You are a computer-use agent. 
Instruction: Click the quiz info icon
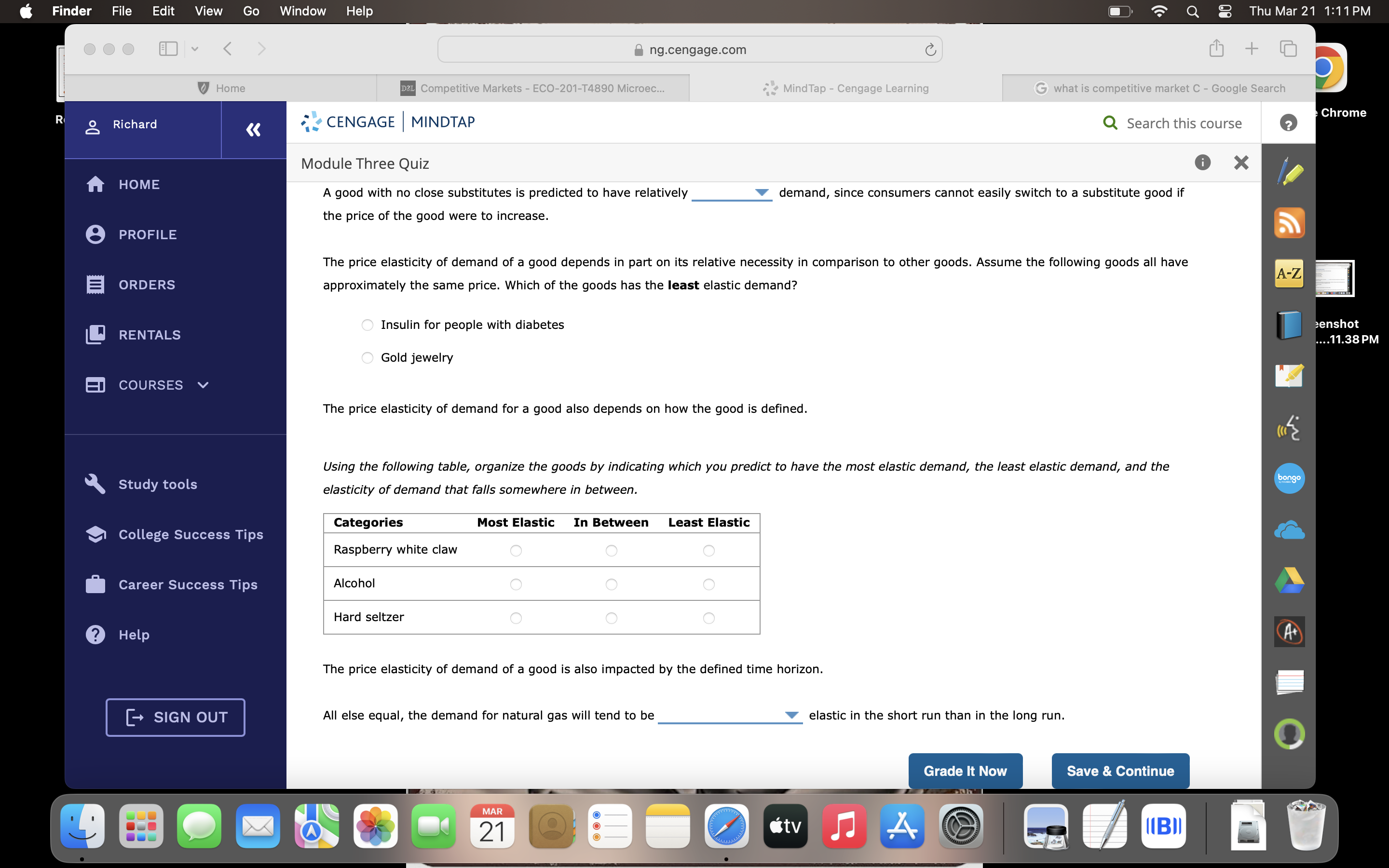coord(1202,163)
